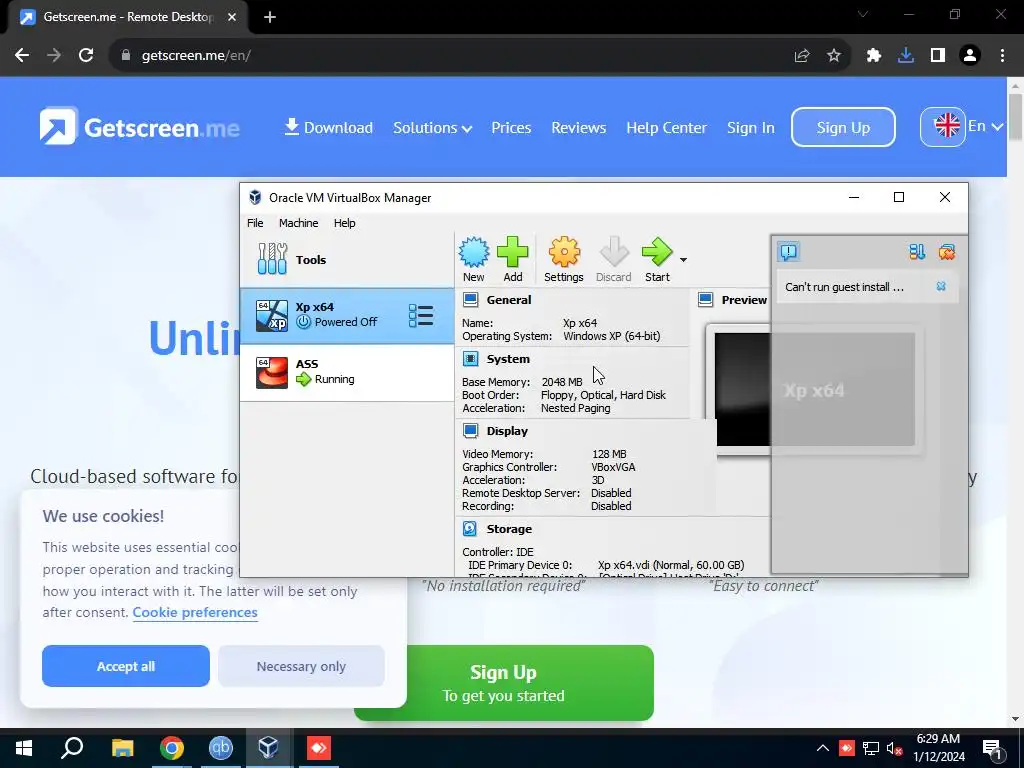The width and height of the screenshot is (1024, 768).
Task: Open the Chrome downloads icon
Action: (906, 56)
